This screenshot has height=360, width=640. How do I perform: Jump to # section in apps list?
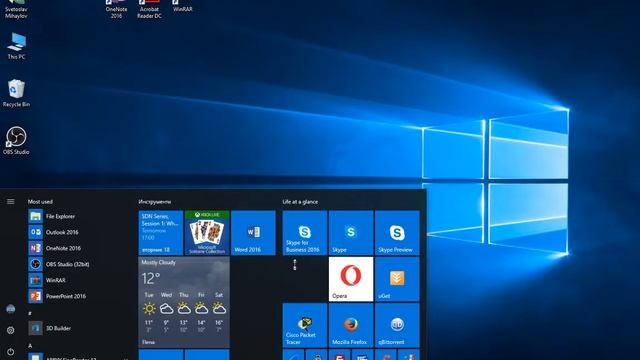[x=30, y=313]
